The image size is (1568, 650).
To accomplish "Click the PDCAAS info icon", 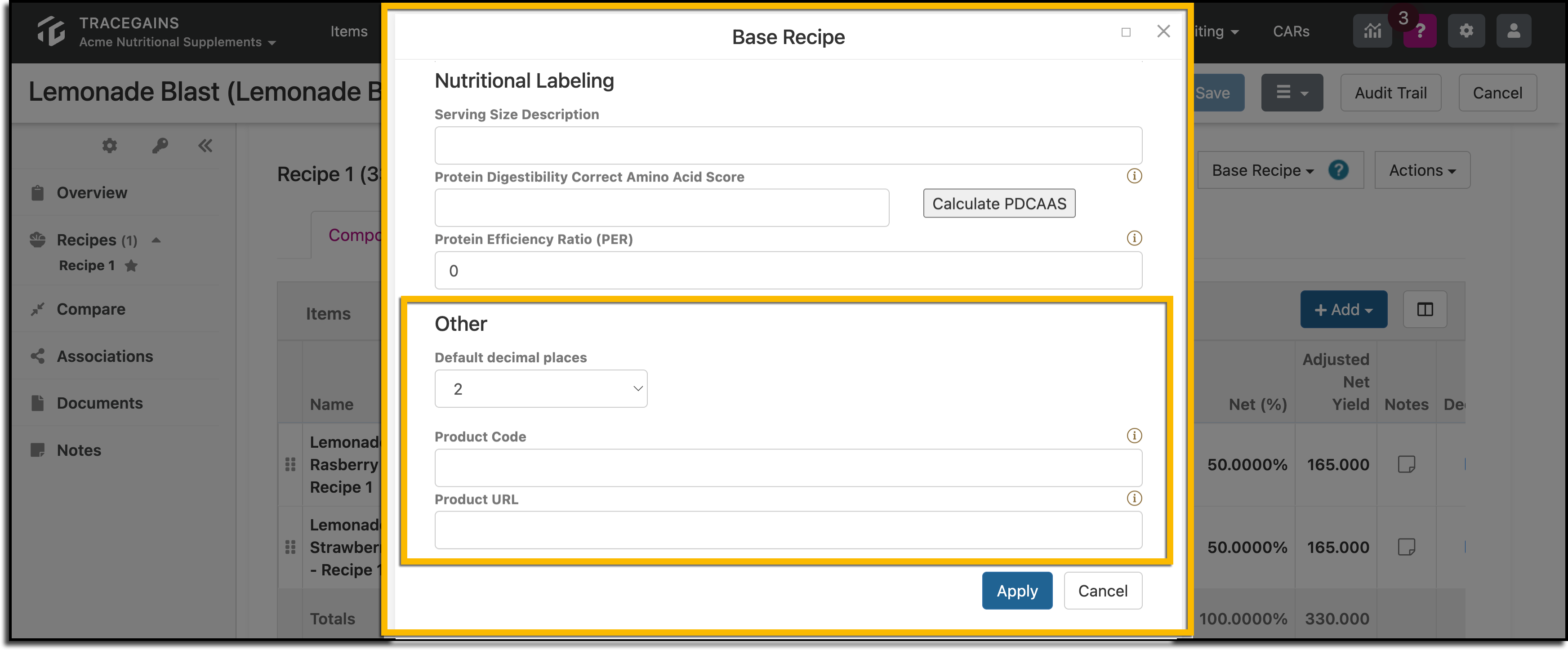I will tap(1134, 176).
